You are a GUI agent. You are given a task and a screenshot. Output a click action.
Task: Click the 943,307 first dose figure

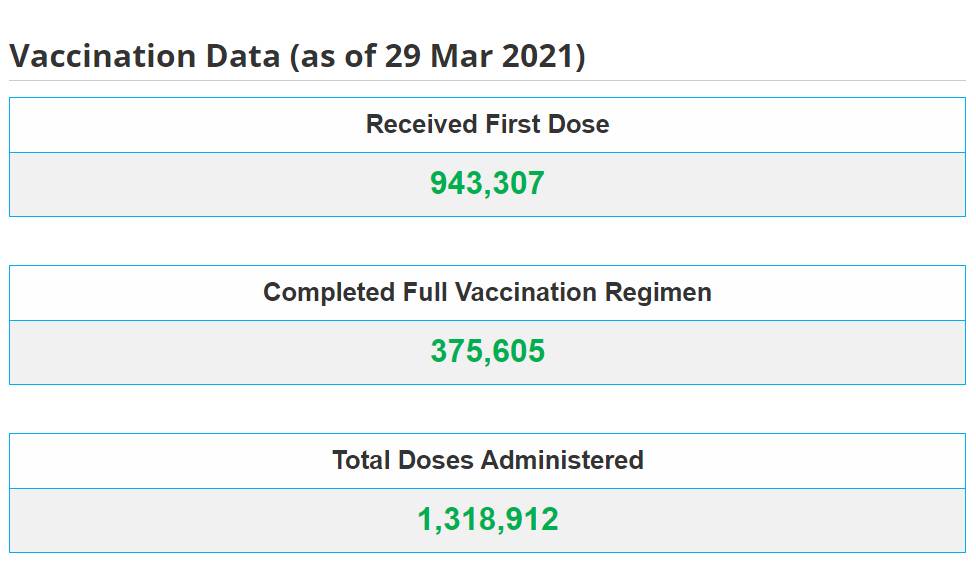tap(487, 183)
